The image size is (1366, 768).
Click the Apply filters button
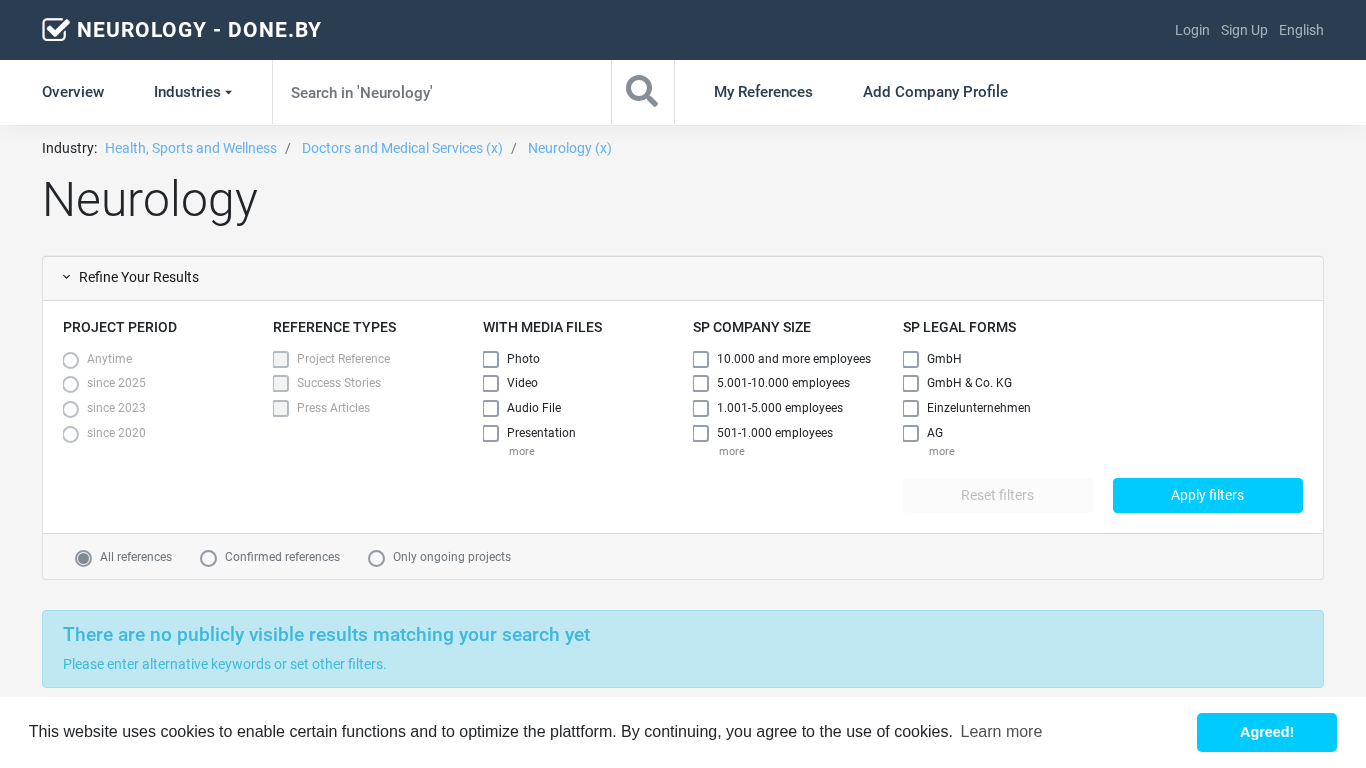pyautogui.click(x=1207, y=495)
